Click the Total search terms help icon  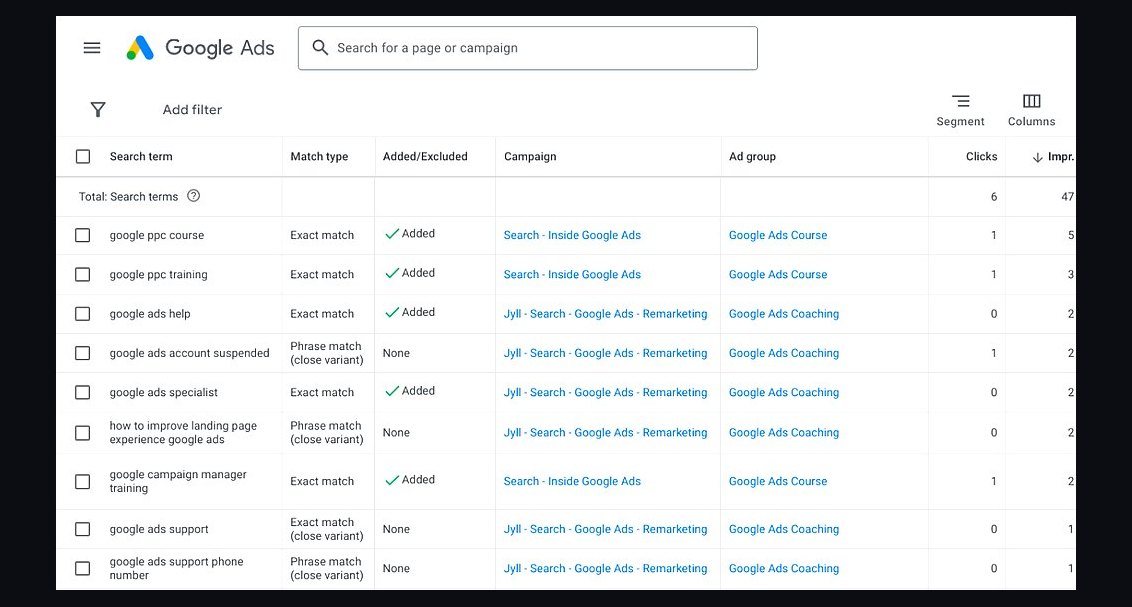pos(193,196)
